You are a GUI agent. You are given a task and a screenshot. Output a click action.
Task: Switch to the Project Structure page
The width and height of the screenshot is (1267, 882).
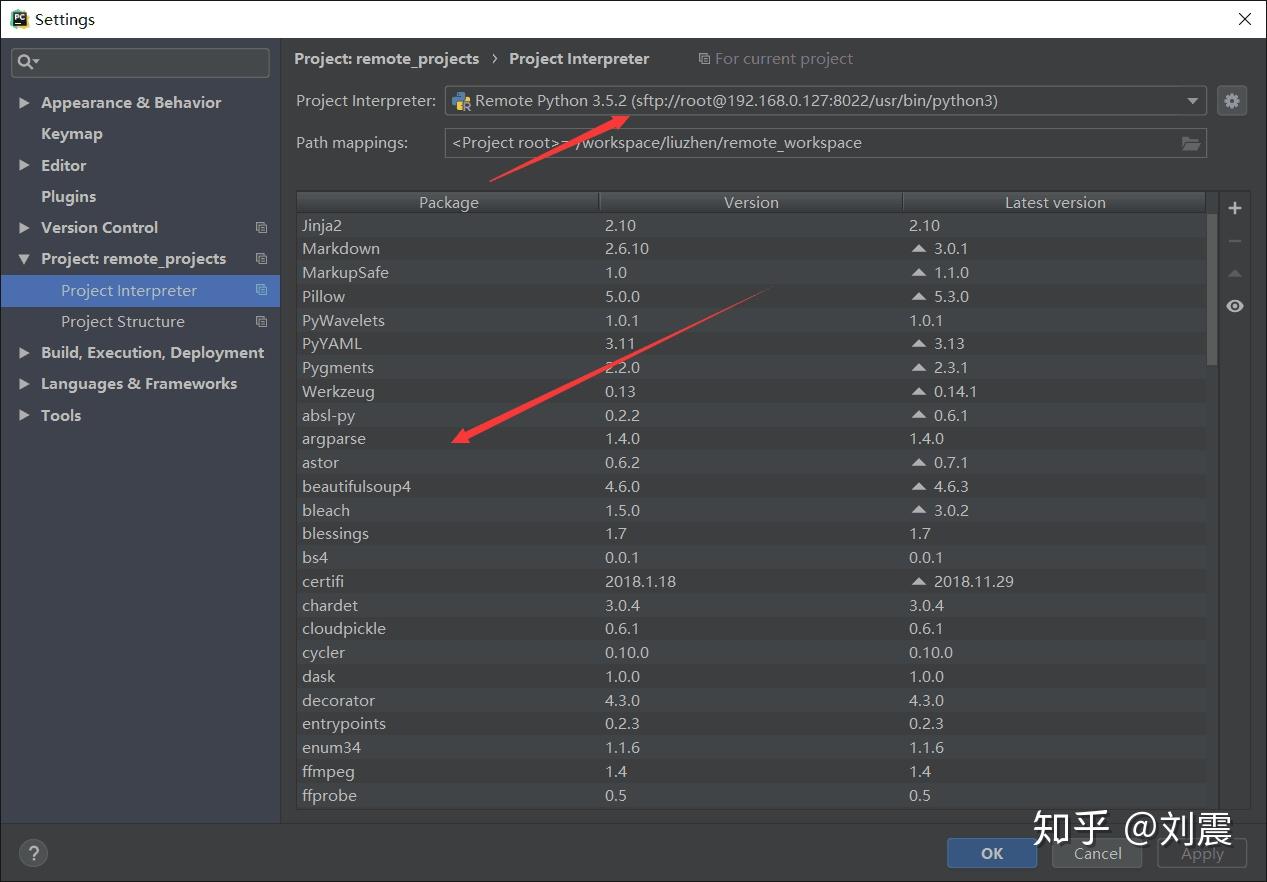(122, 321)
